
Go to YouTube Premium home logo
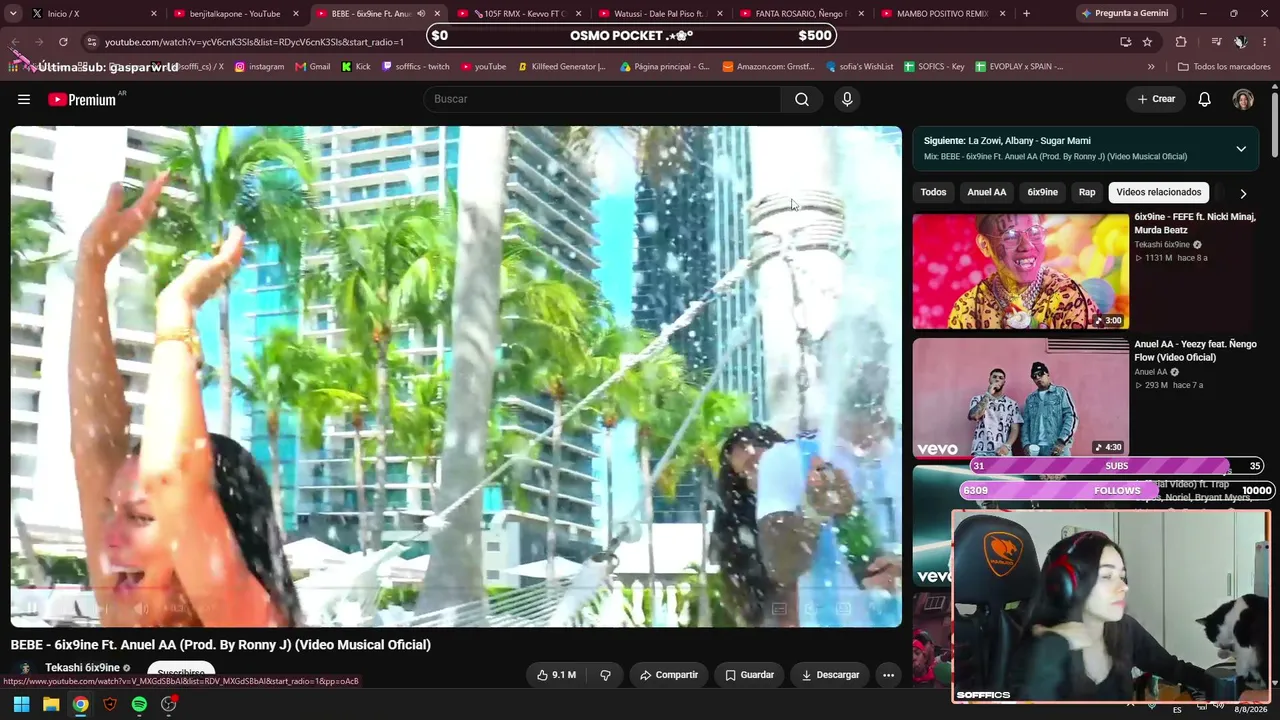(82, 99)
